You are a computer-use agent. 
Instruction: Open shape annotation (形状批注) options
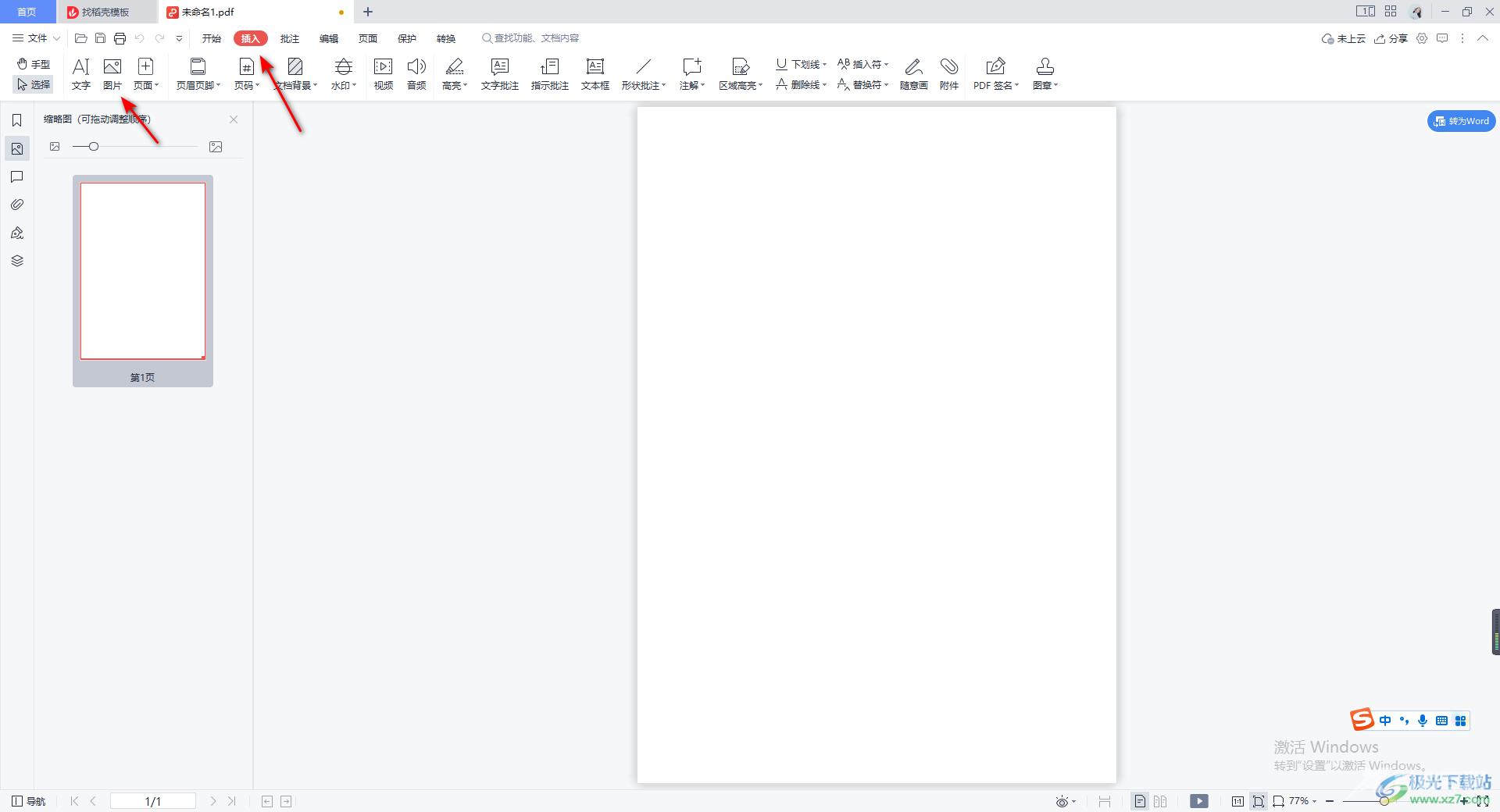click(x=644, y=74)
